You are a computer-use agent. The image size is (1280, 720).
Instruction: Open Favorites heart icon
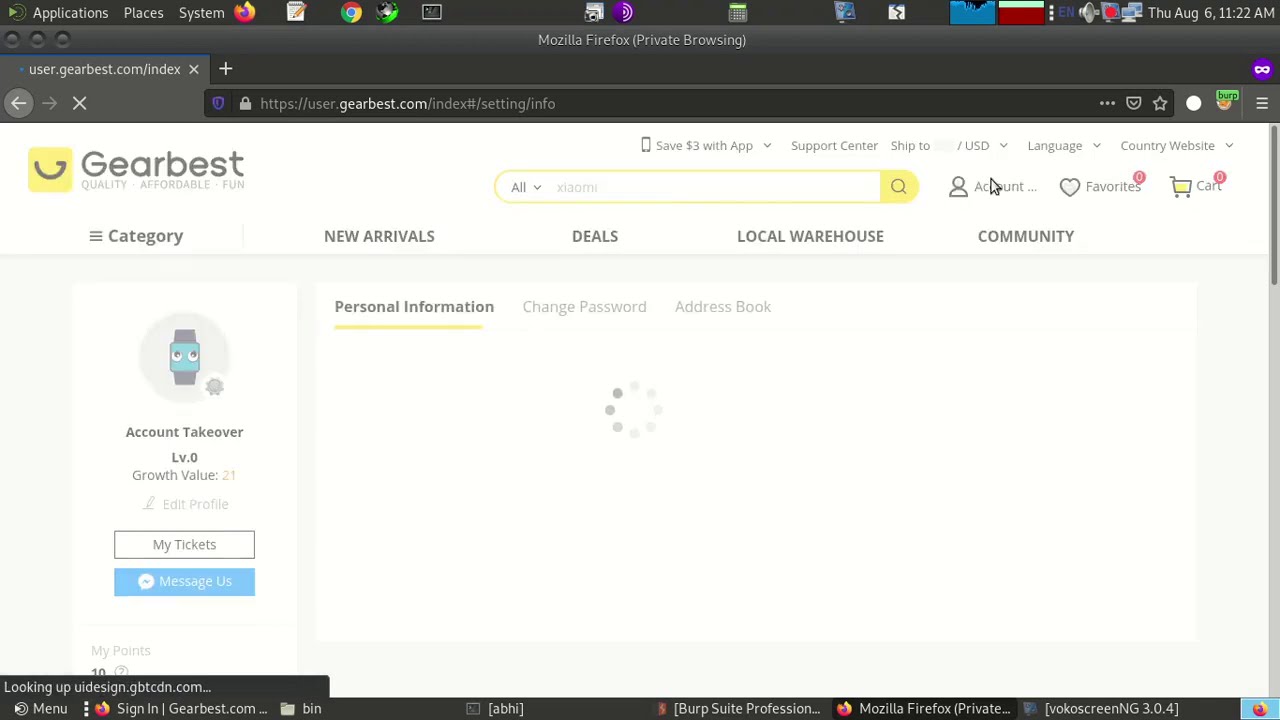coord(1069,187)
